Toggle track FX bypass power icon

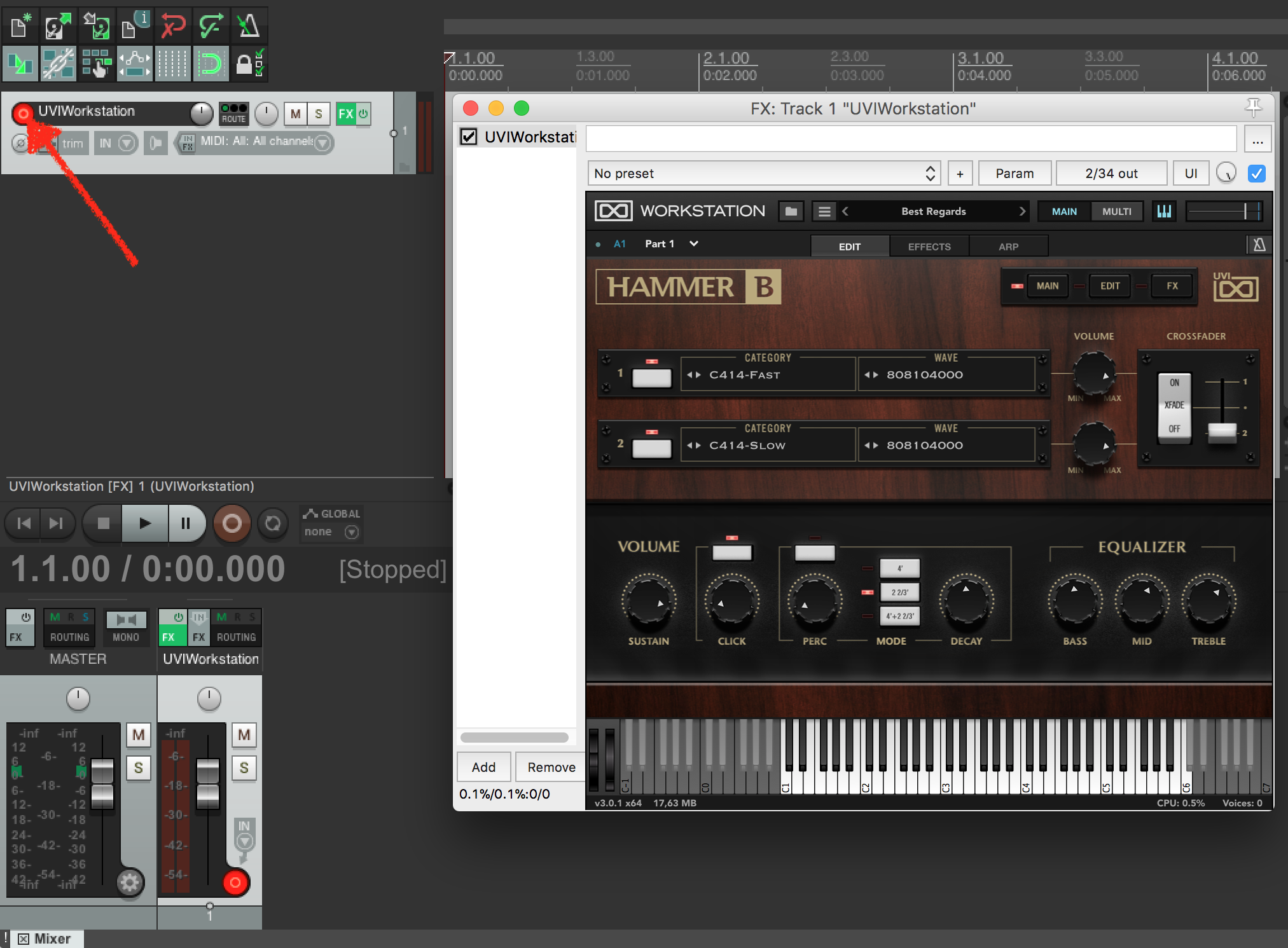[363, 114]
